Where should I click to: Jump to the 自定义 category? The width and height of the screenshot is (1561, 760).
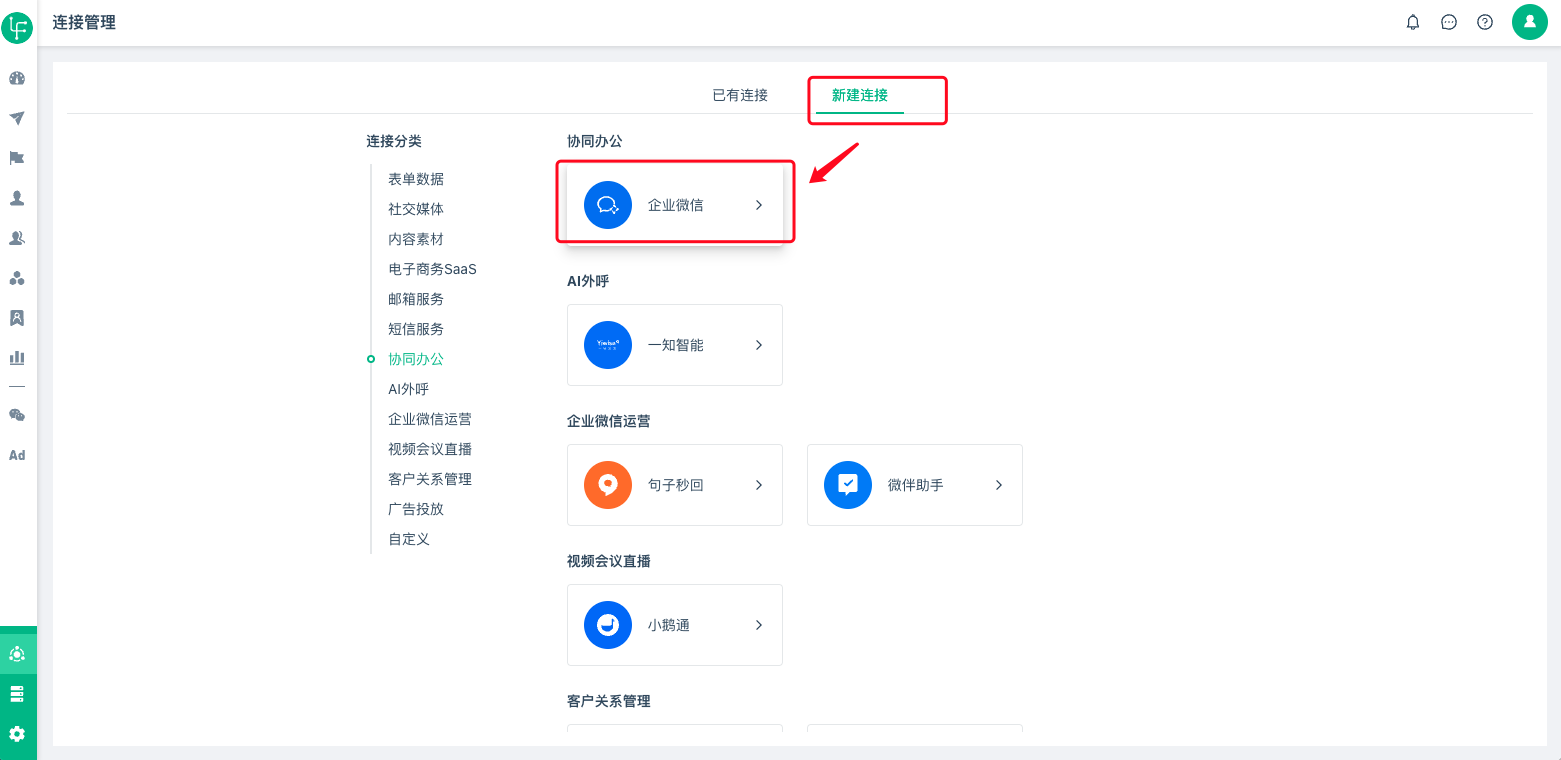coord(409,539)
